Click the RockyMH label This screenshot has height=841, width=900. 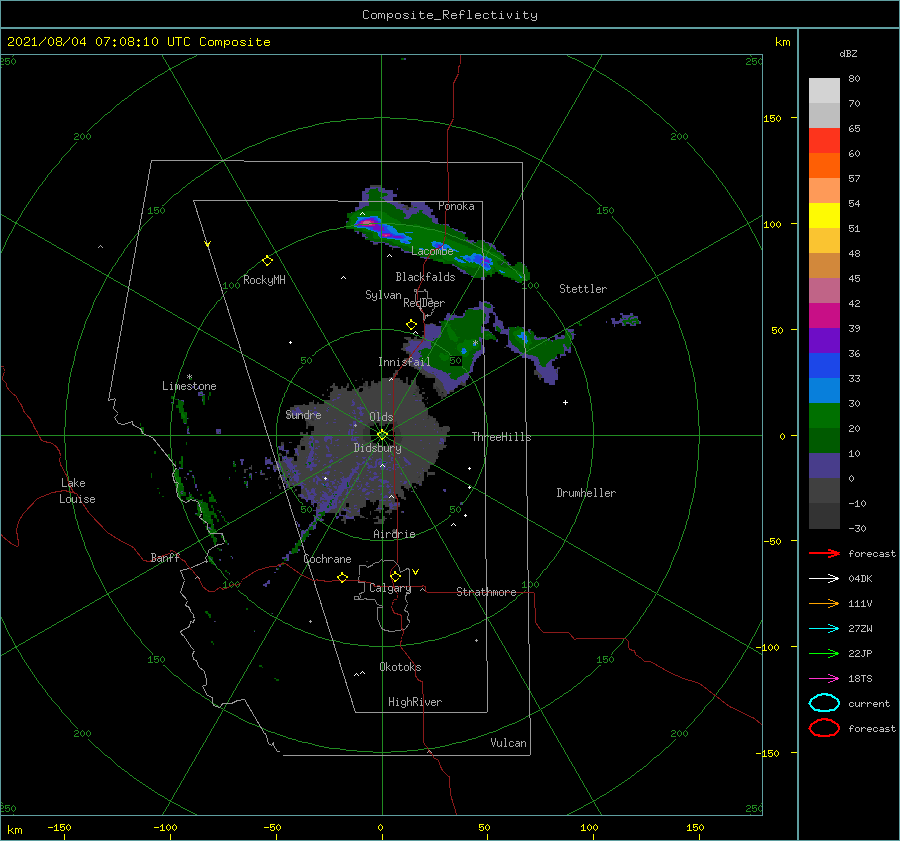click(x=264, y=280)
